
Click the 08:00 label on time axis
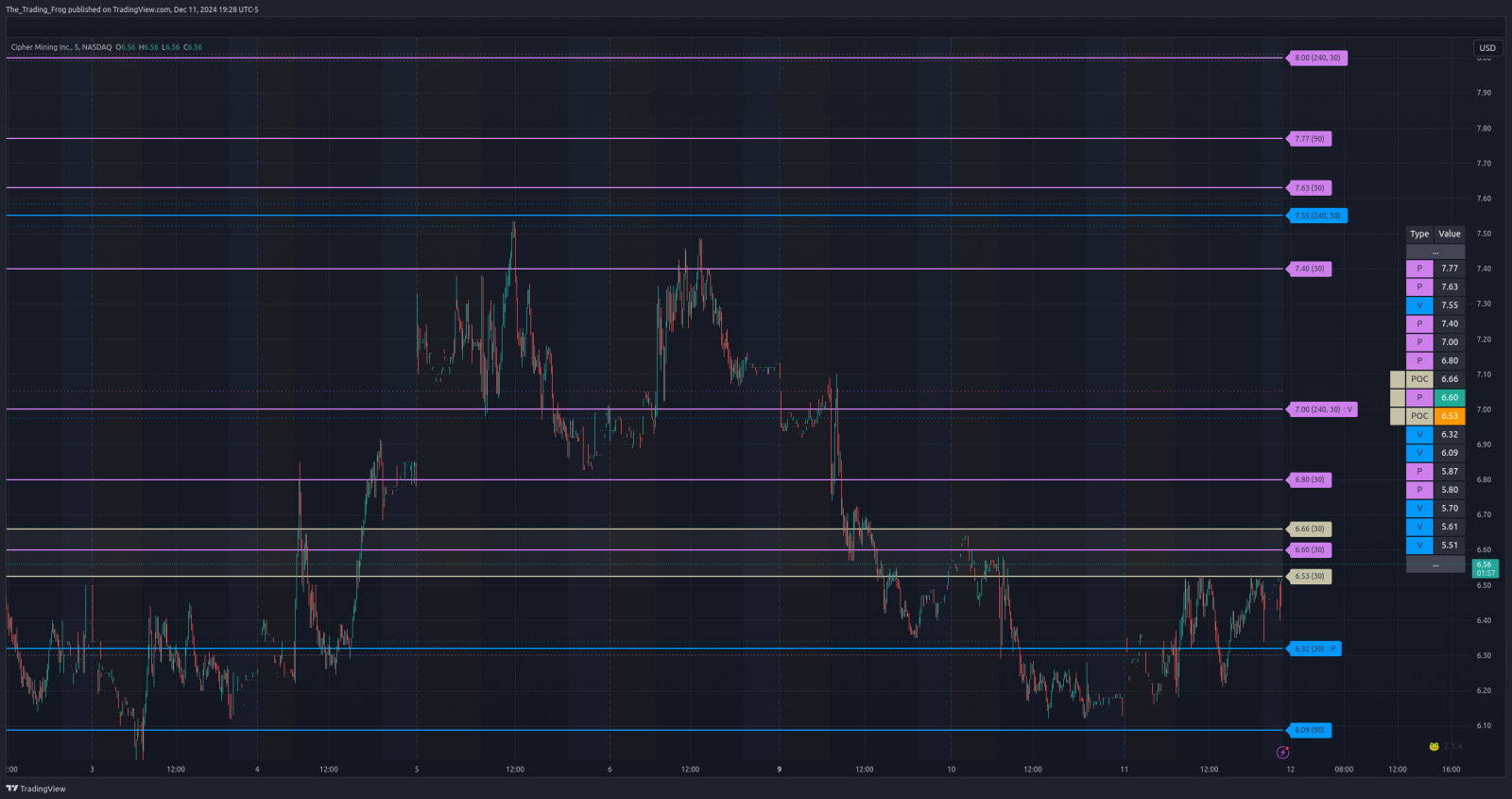coord(1344,770)
